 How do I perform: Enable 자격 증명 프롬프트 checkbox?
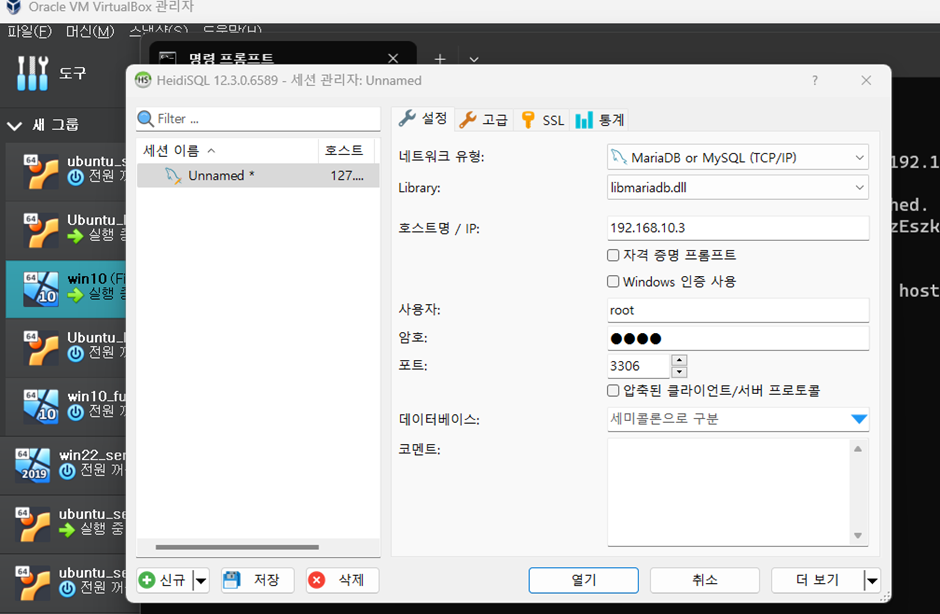[613, 255]
